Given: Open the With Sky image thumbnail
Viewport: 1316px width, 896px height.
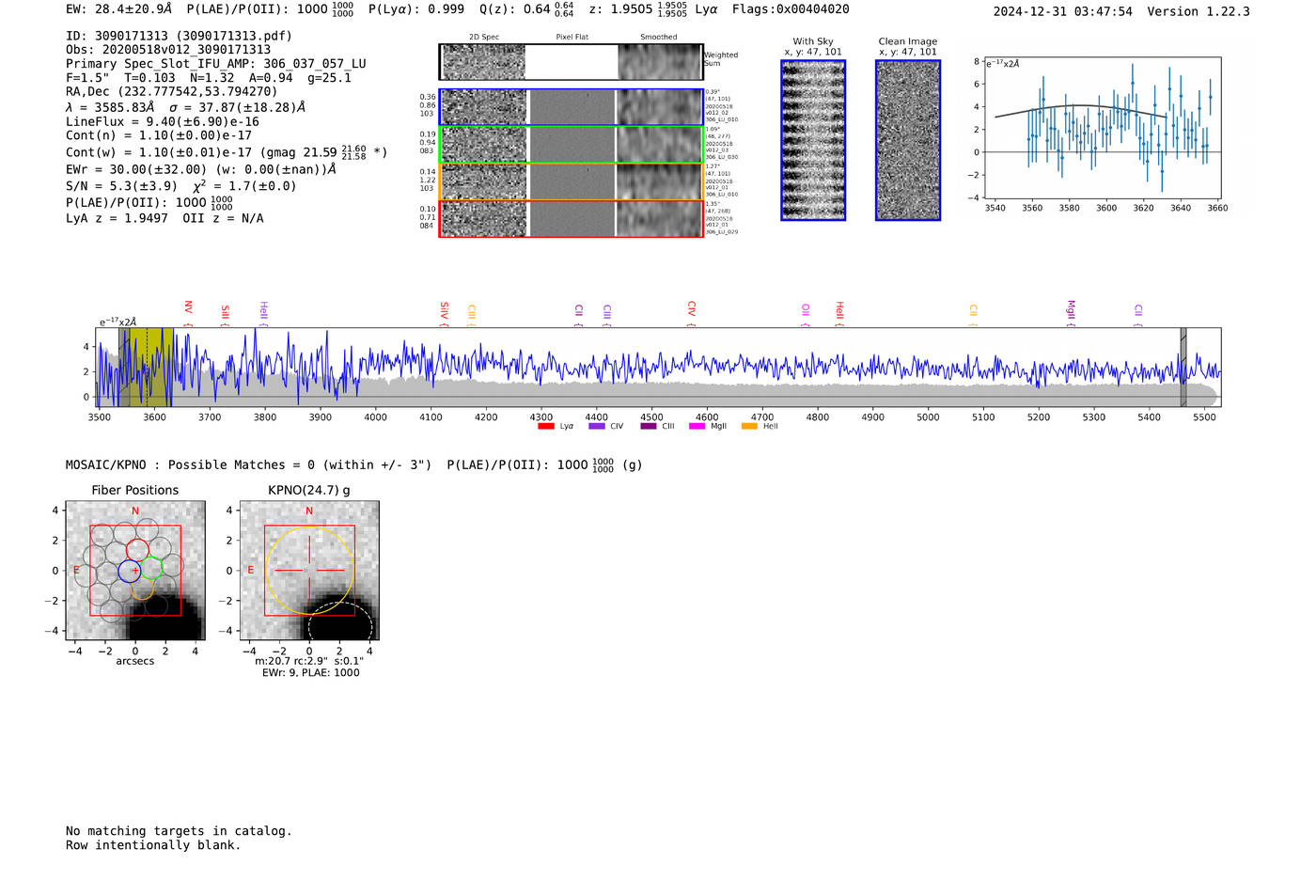Looking at the screenshot, I should pyautogui.click(x=813, y=140).
